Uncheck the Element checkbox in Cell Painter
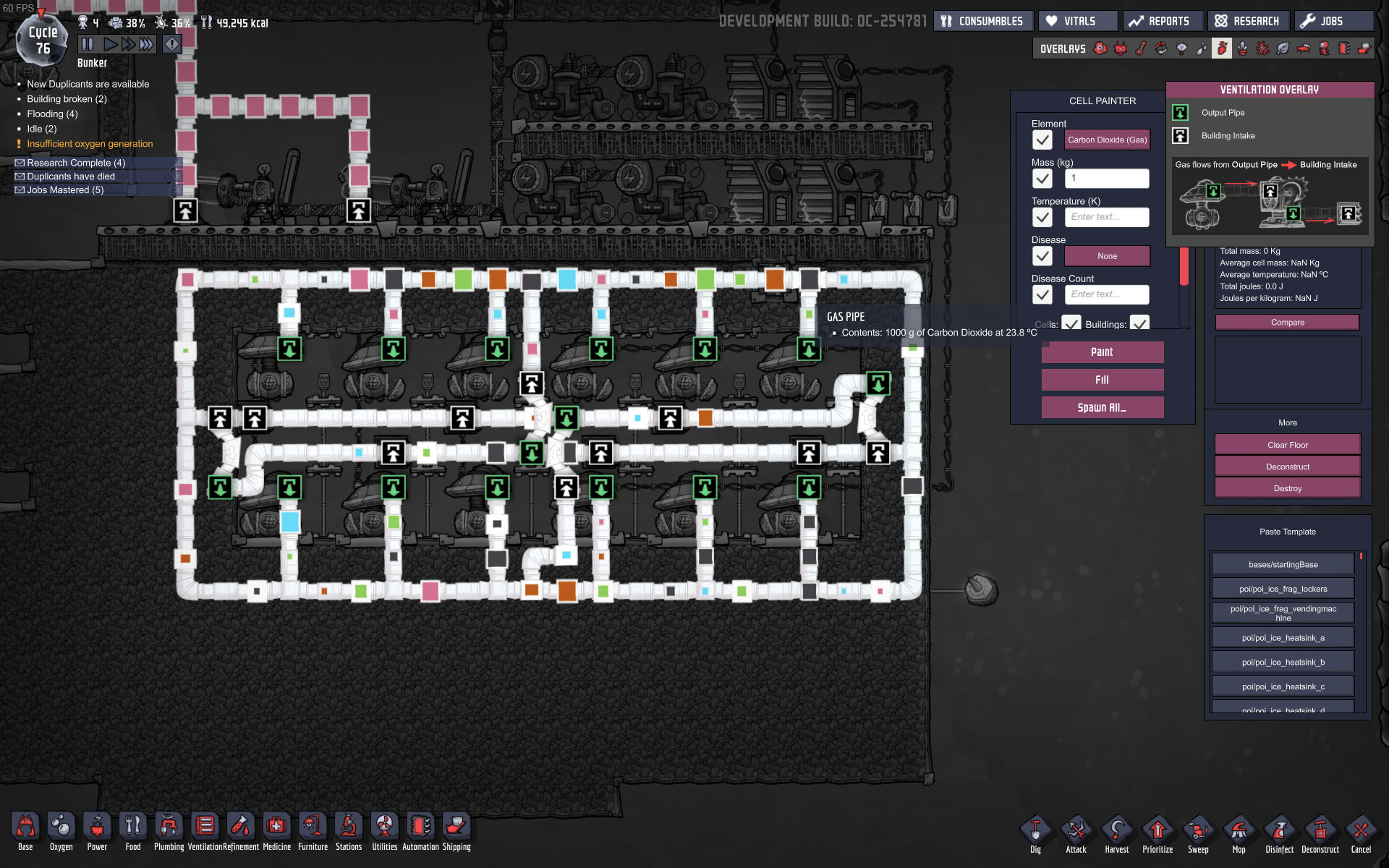Viewport: 1389px width, 868px height. tap(1042, 140)
